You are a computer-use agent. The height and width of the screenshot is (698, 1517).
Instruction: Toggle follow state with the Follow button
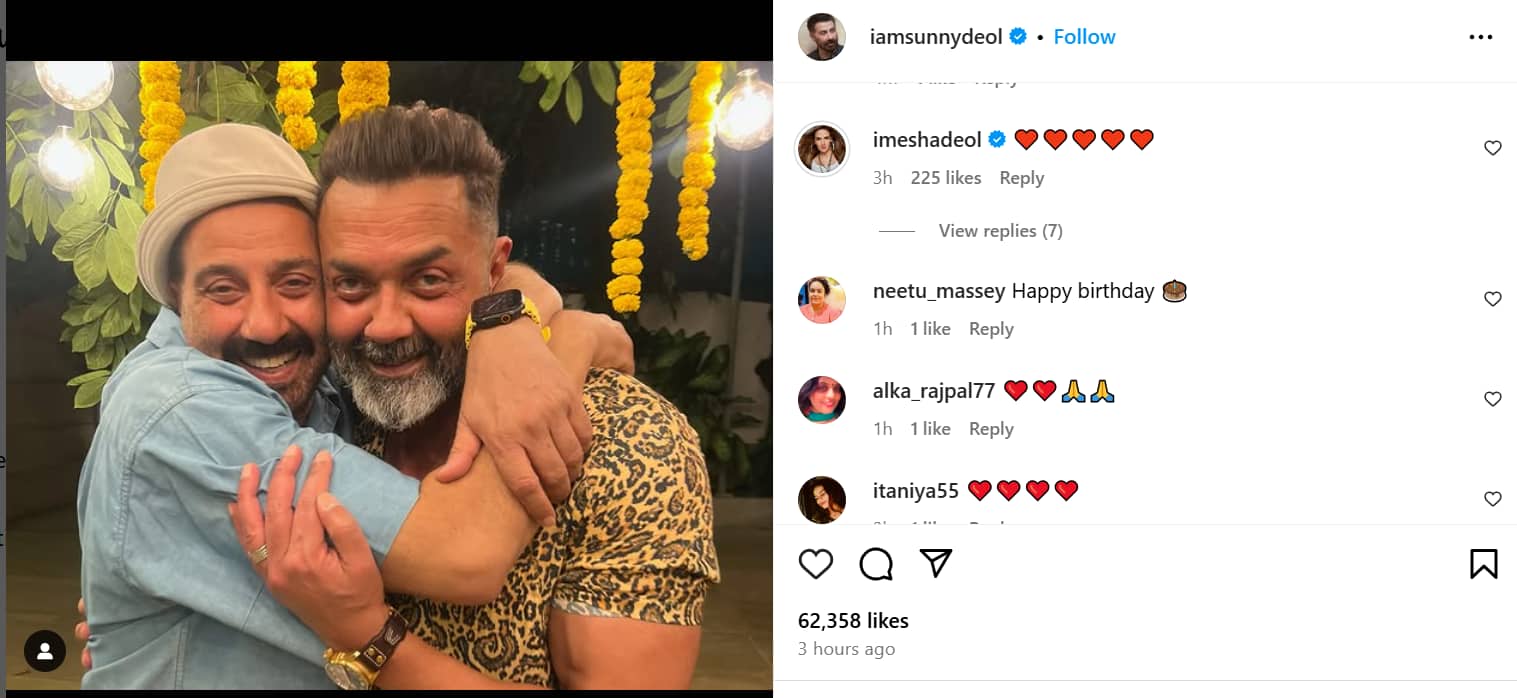(1084, 36)
